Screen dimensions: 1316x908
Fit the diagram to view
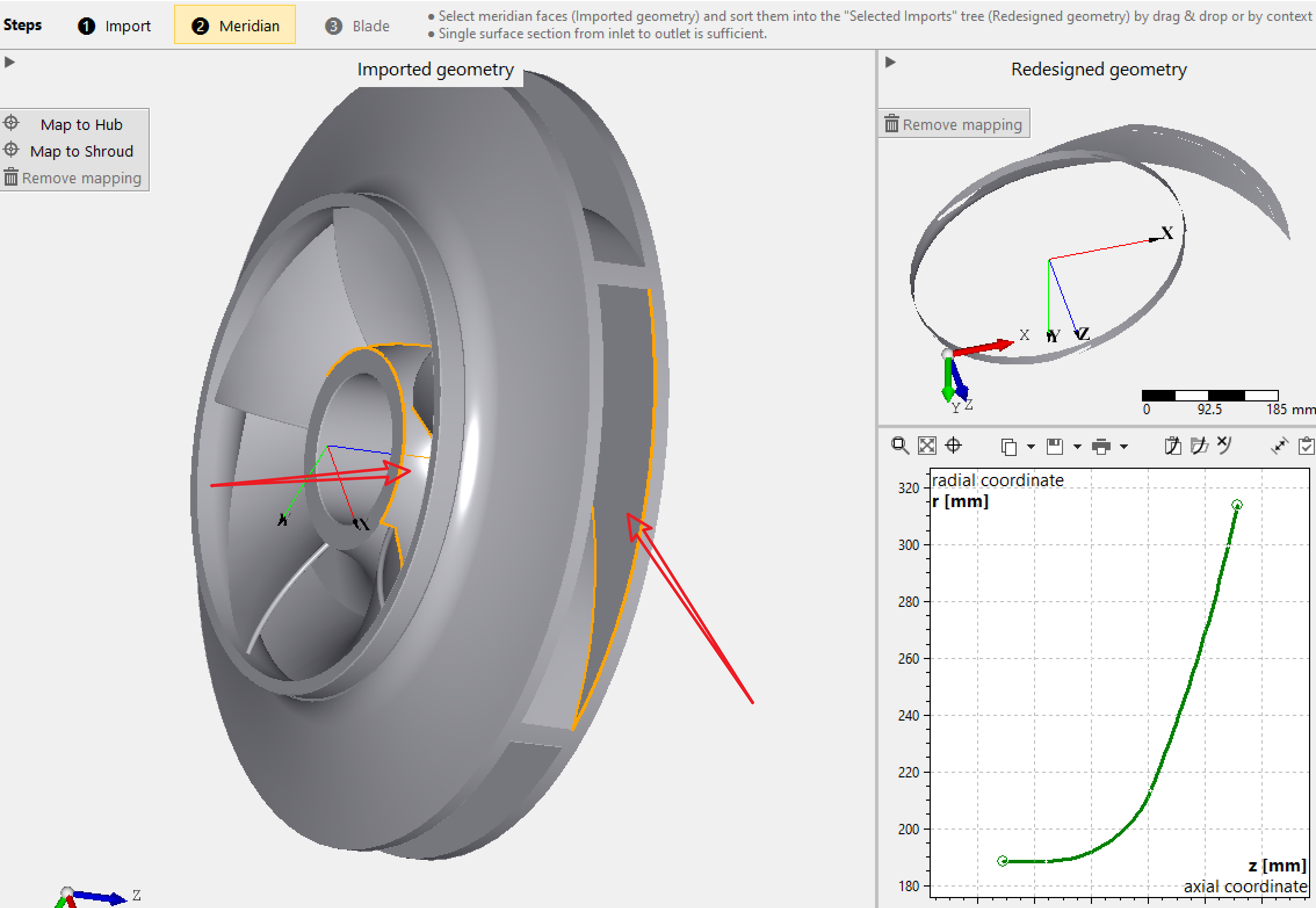click(927, 446)
